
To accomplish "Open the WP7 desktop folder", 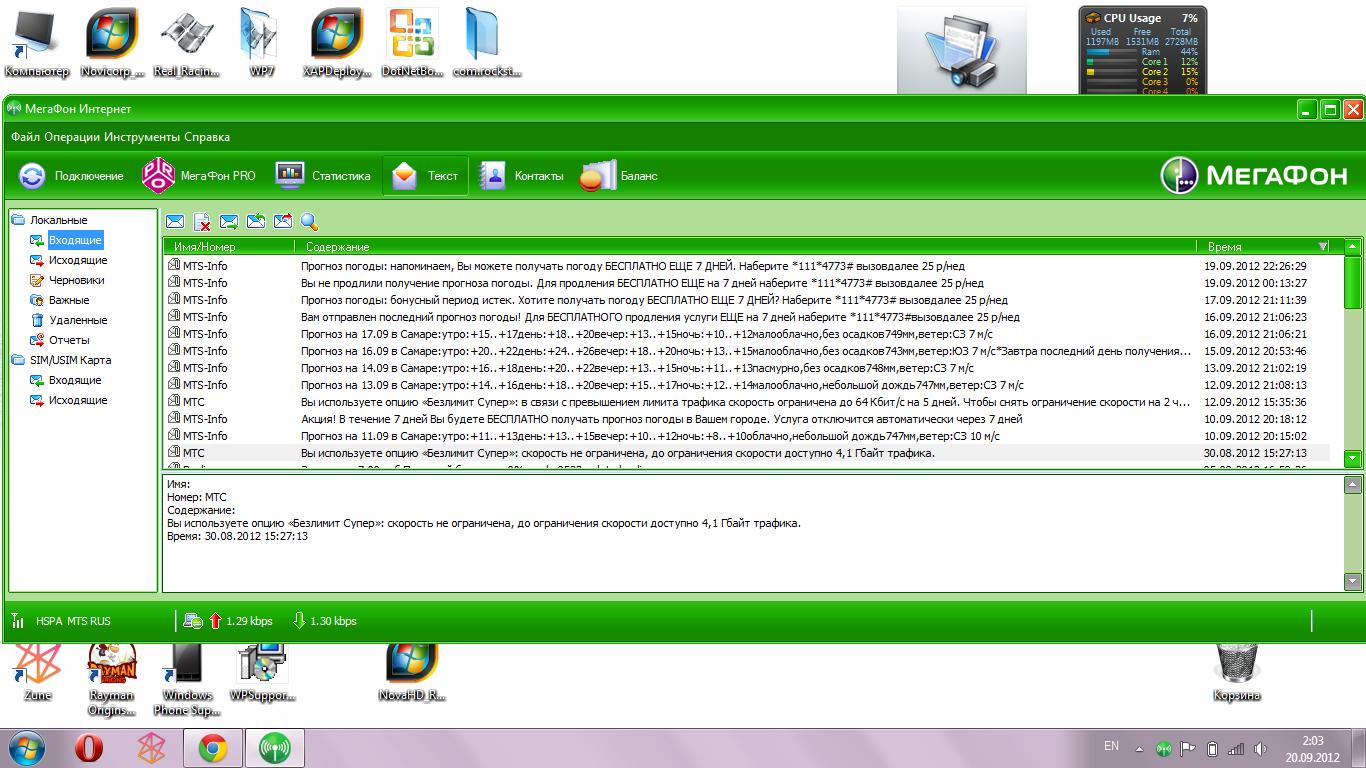I will click(x=262, y=43).
